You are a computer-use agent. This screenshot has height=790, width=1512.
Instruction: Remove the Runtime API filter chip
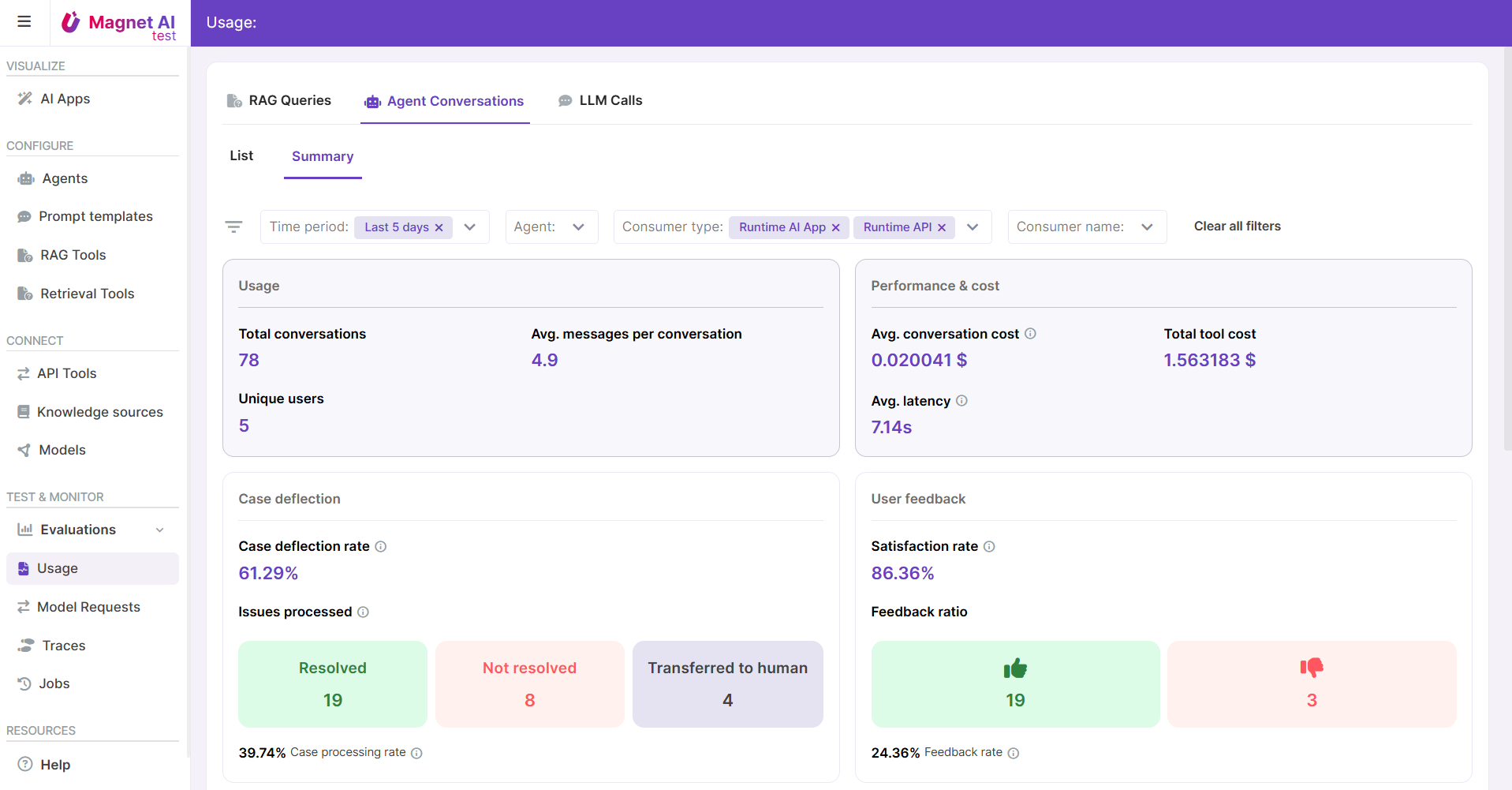[x=942, y=227]
